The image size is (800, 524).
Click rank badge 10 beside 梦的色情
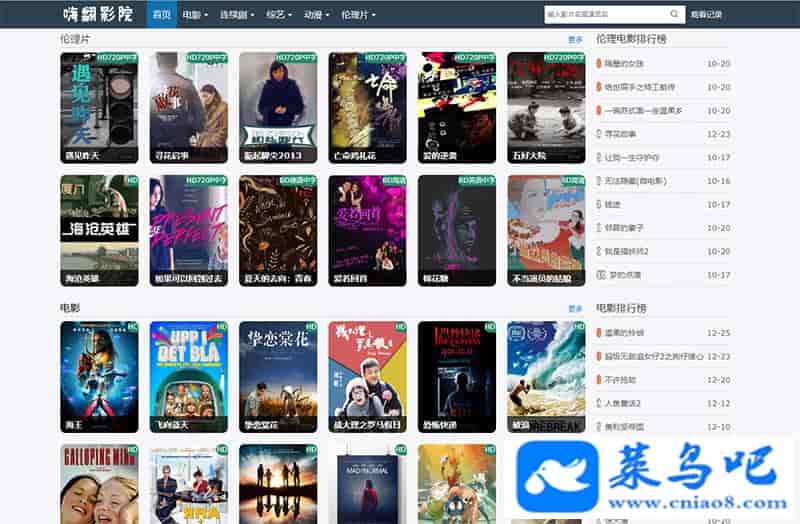(600, 275)
